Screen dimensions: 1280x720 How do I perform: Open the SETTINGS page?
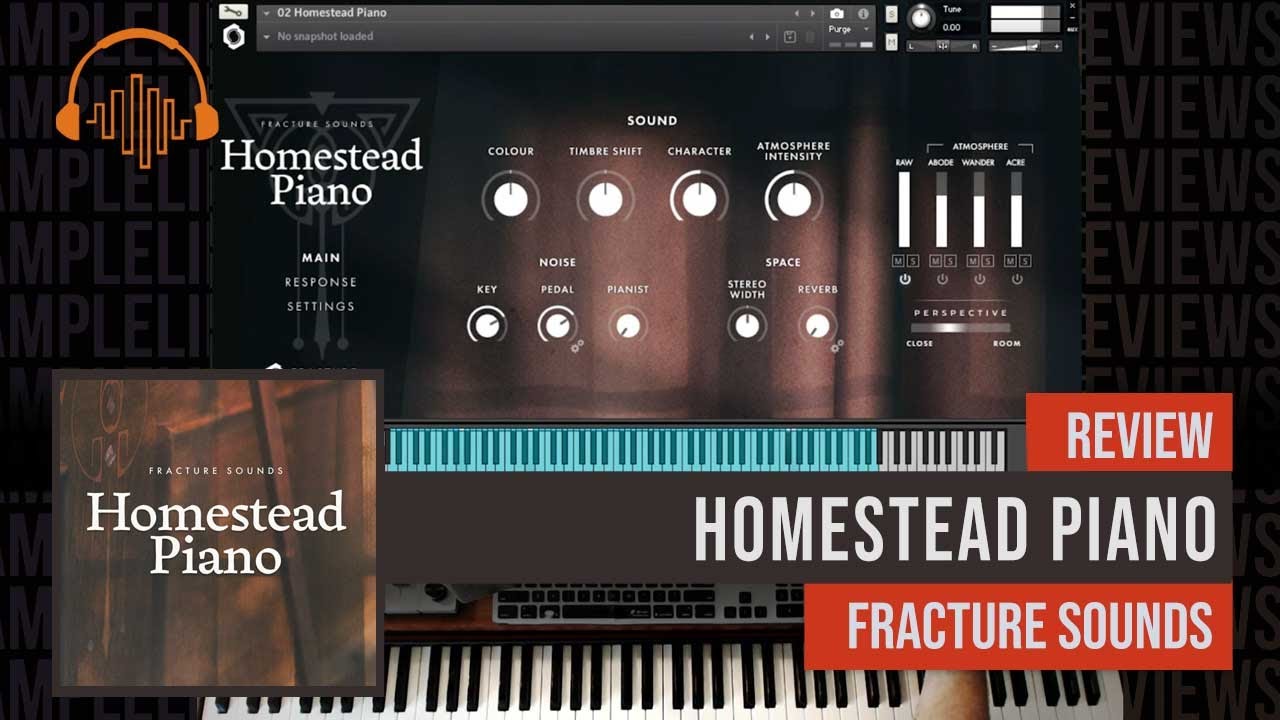point(321,306)
